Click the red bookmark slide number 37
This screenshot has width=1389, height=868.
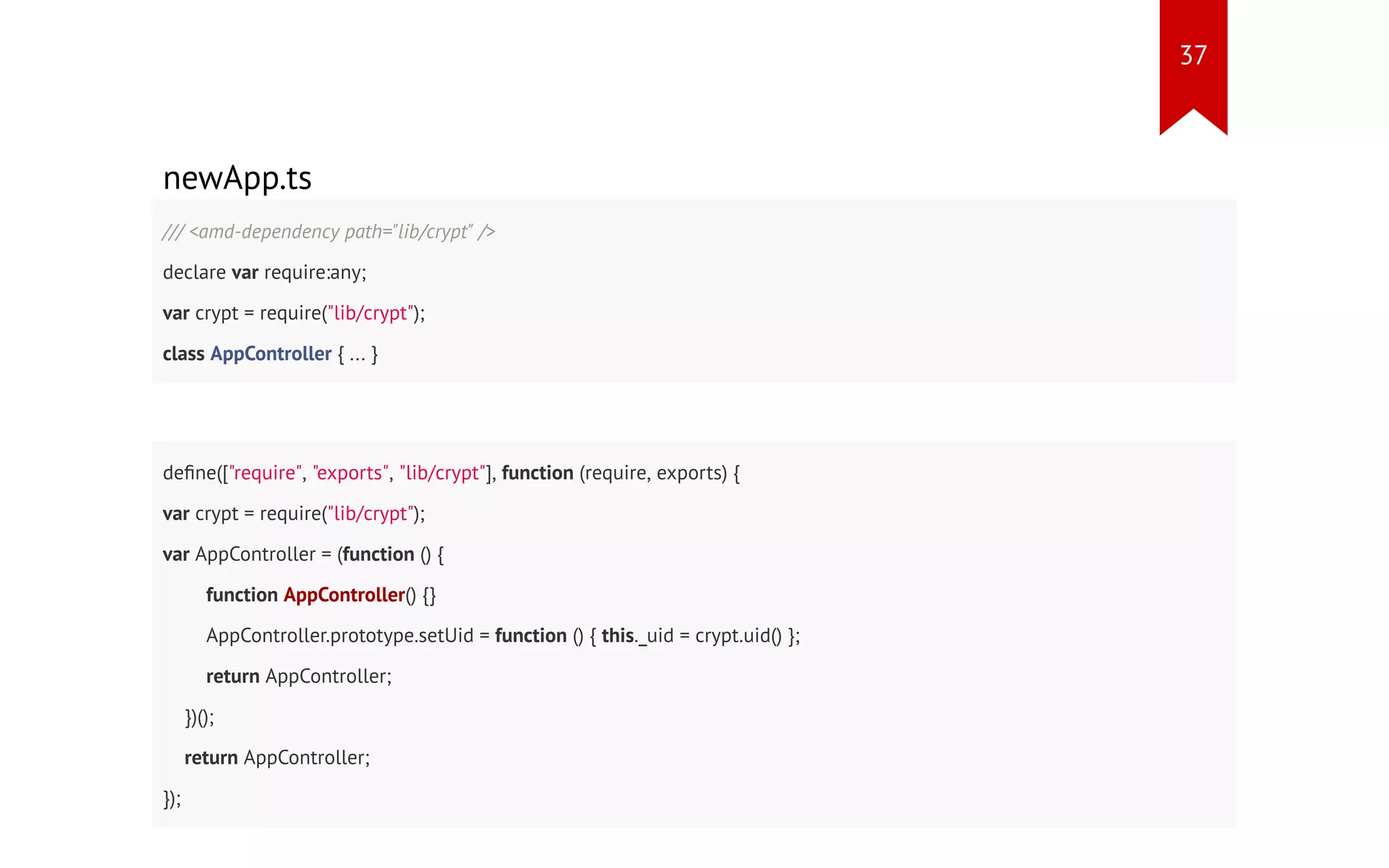point(1193,56)
